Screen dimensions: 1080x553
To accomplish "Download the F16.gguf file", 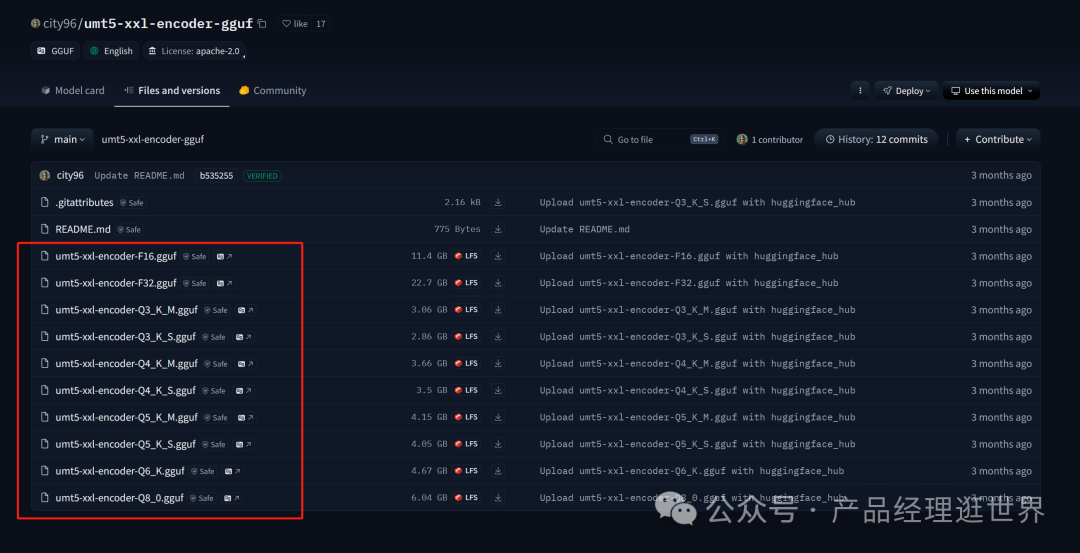I will (498, 256).
